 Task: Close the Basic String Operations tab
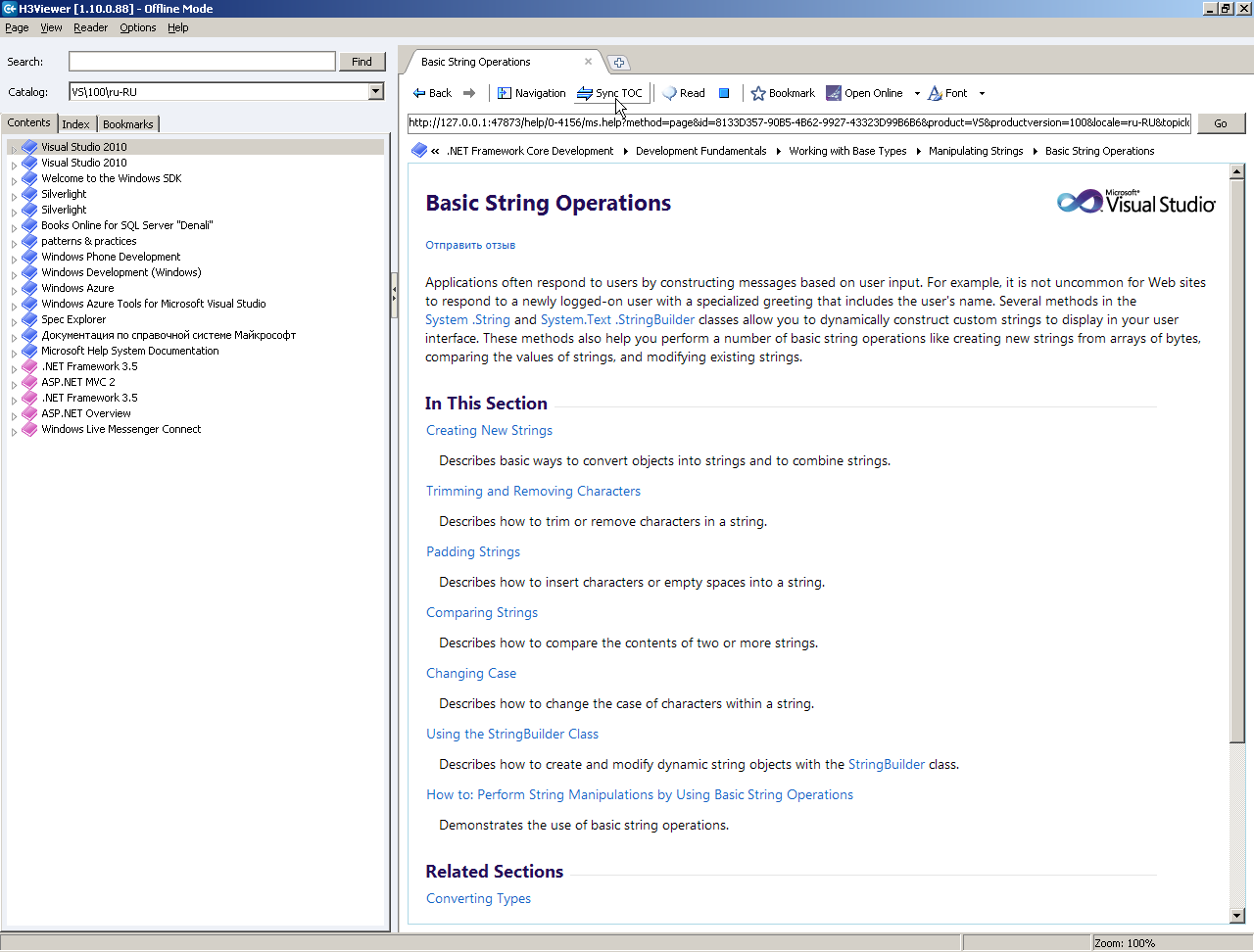588,61
